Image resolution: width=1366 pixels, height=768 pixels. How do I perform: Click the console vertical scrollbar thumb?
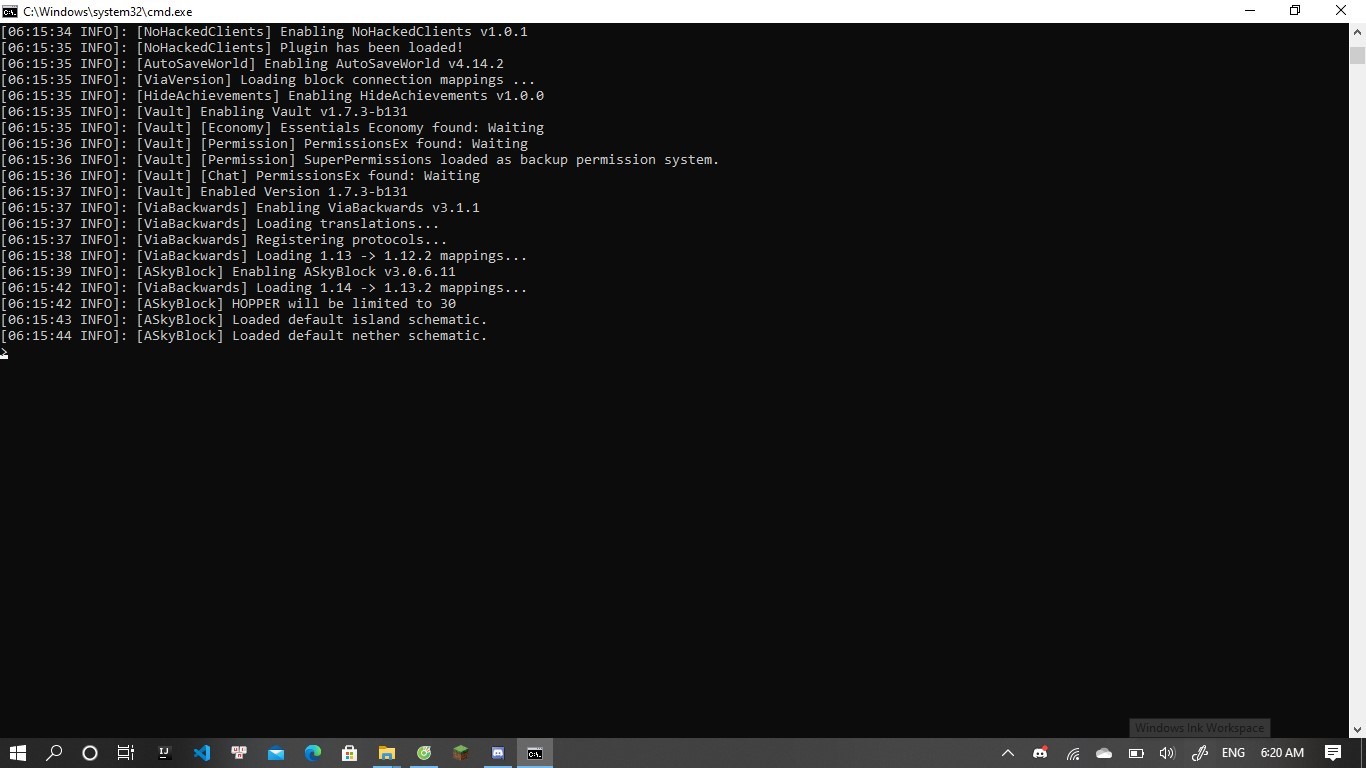[1357, 55]
